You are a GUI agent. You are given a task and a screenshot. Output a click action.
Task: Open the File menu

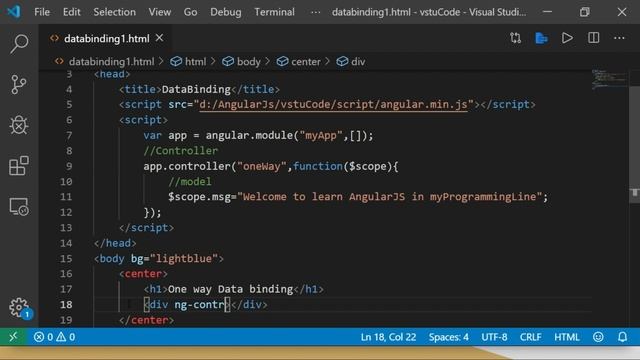(x=42, y=12)
